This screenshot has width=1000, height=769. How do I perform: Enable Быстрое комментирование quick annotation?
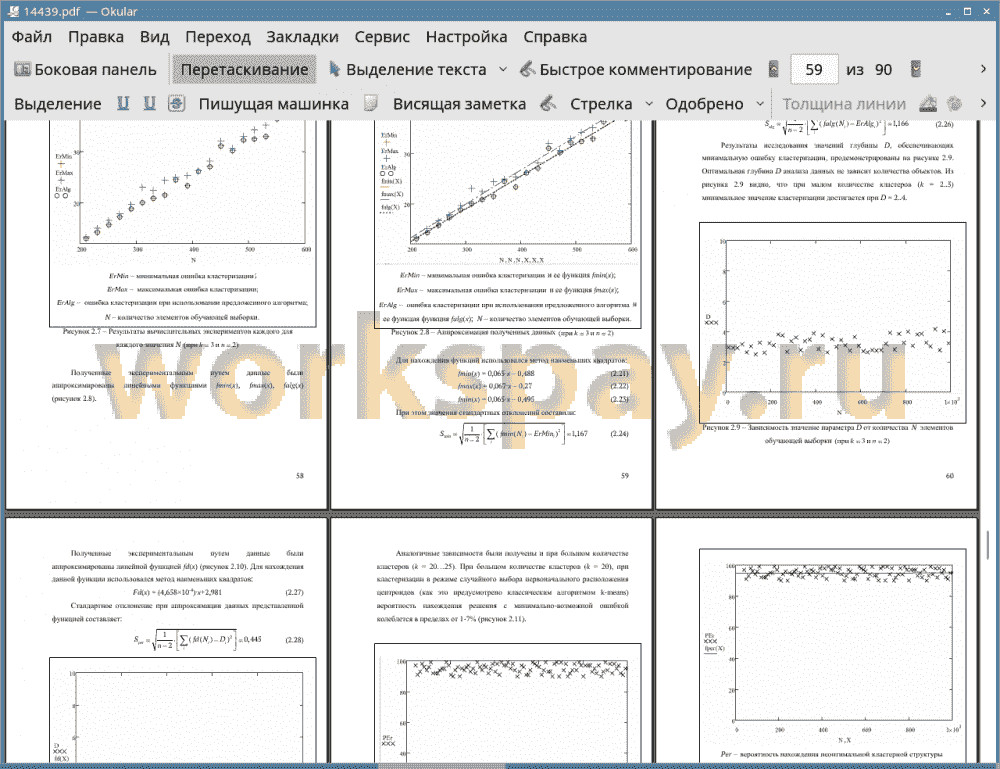(636, 70)
